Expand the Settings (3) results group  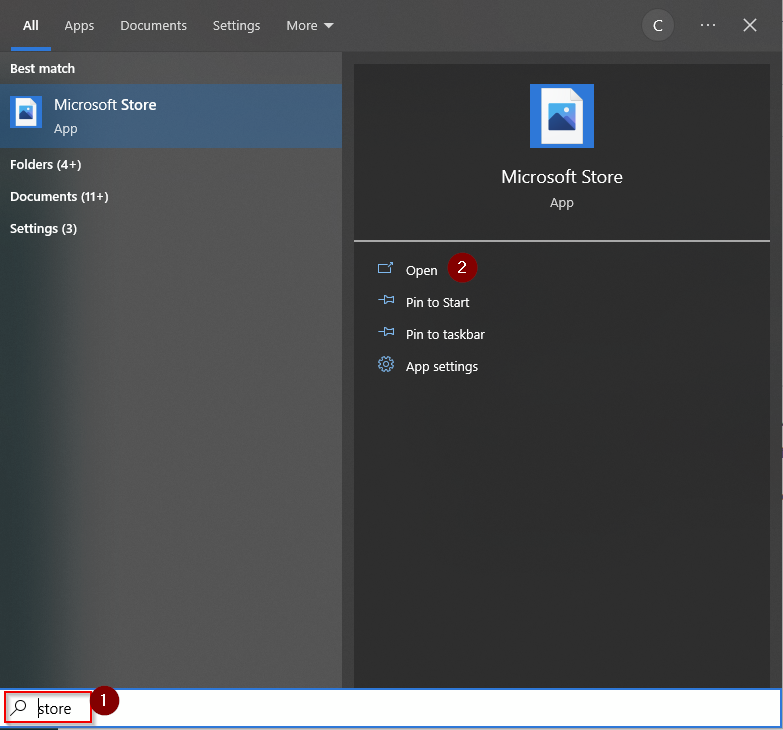pos(43,229)
